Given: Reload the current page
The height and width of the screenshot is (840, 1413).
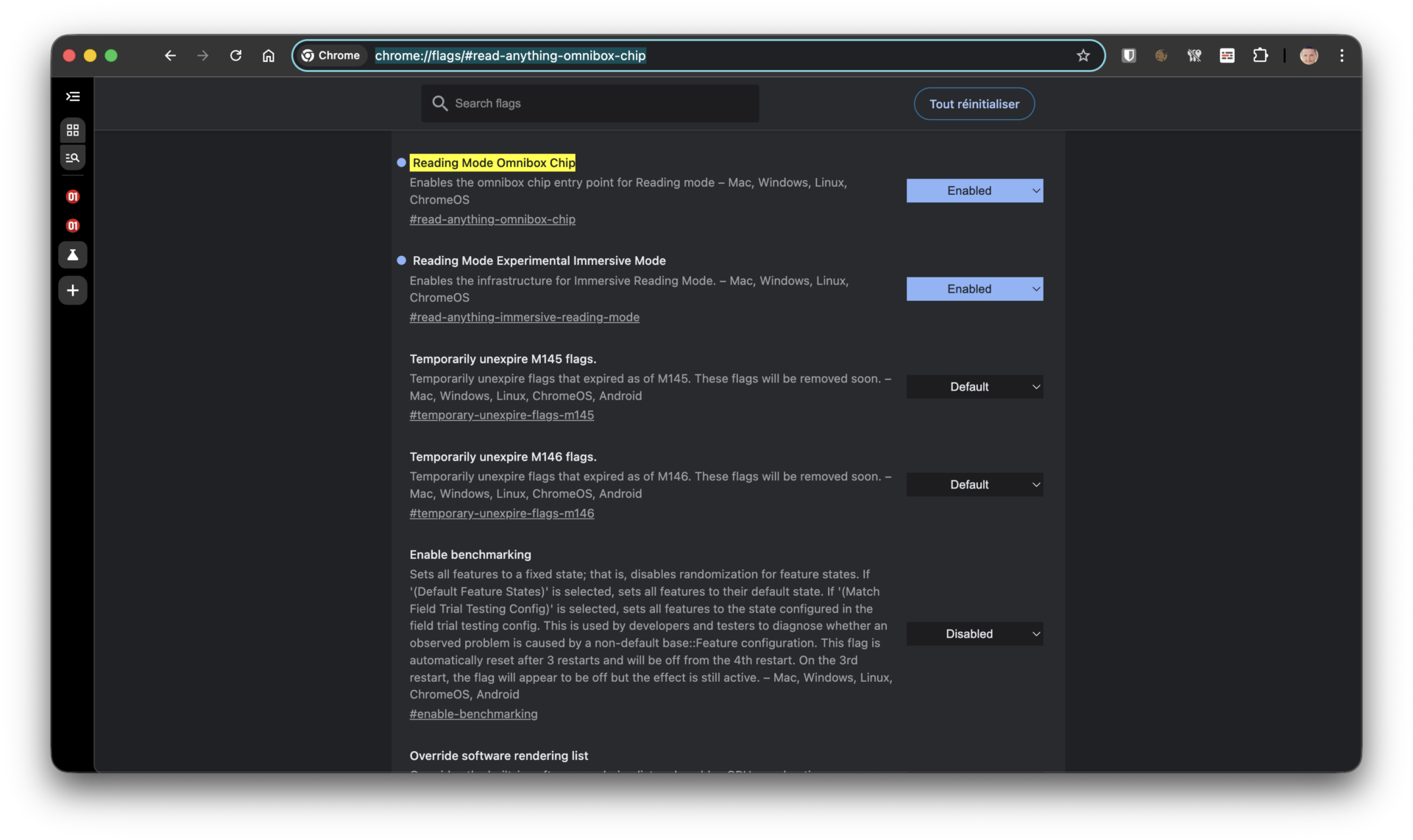Looking at the screenshot, I should tap(235, 55).
